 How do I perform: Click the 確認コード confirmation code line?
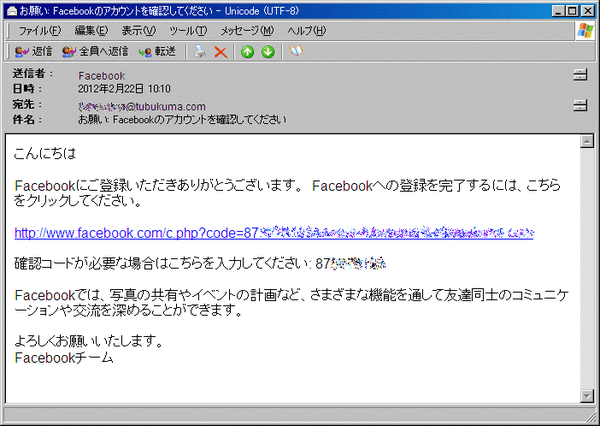pyautogui.click(x=200, y=264)
